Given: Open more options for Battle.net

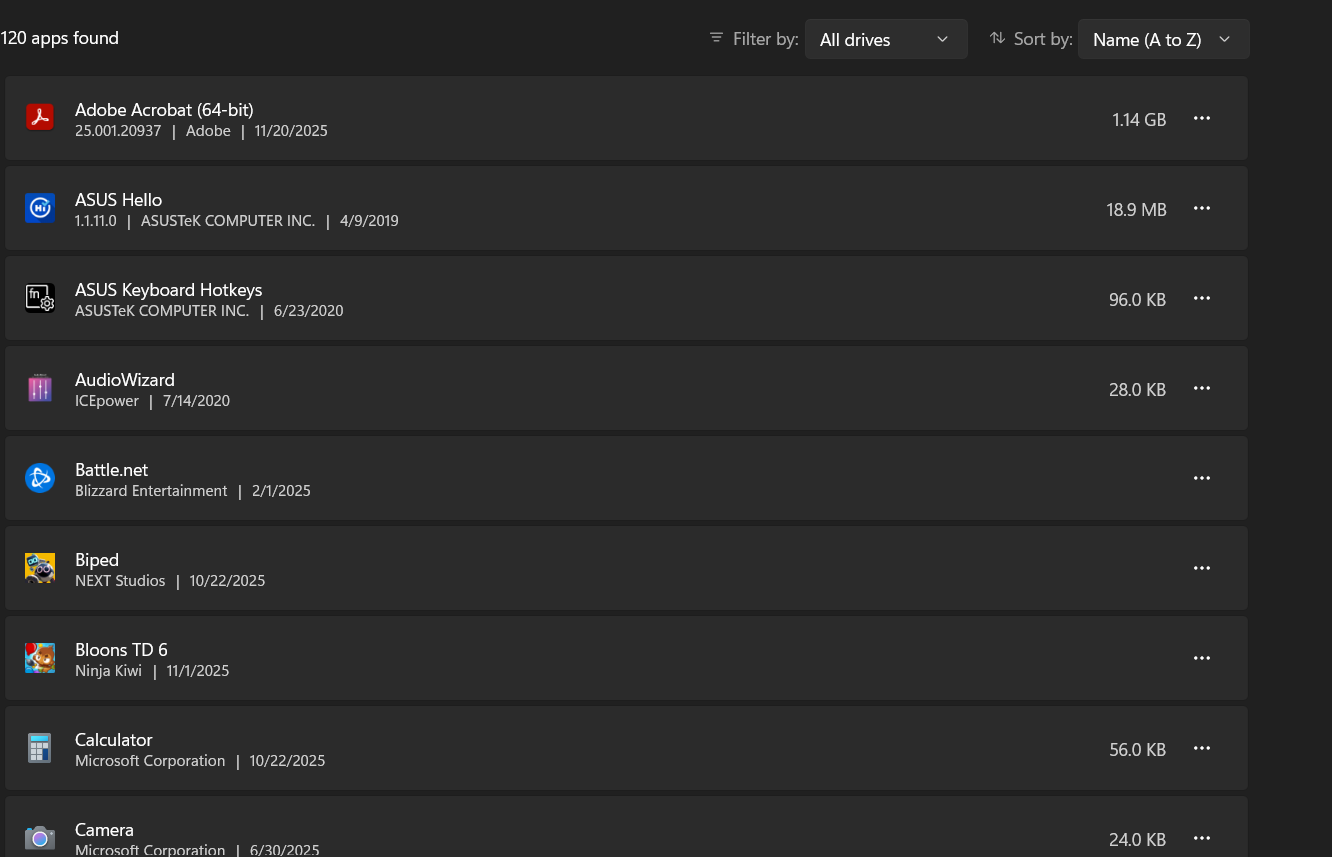Looking at the screenshot, I should click(1202, 478).
